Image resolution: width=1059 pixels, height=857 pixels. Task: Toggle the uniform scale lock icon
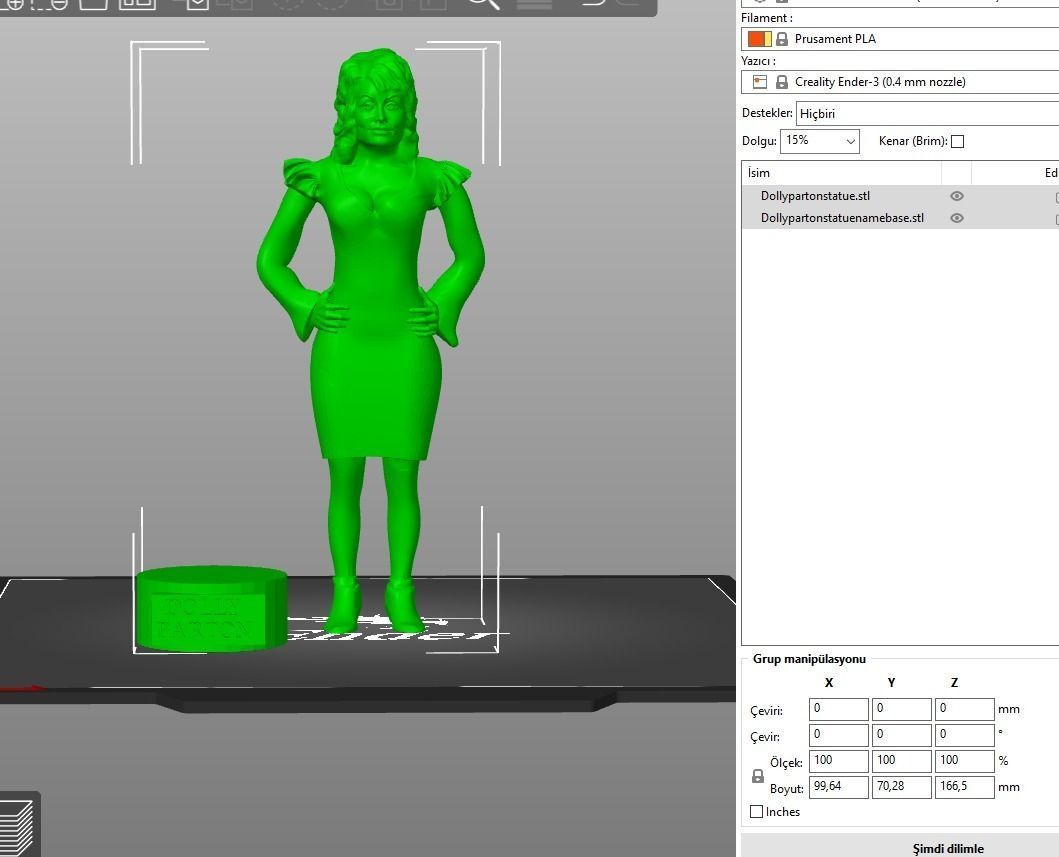tap(758, 777)
